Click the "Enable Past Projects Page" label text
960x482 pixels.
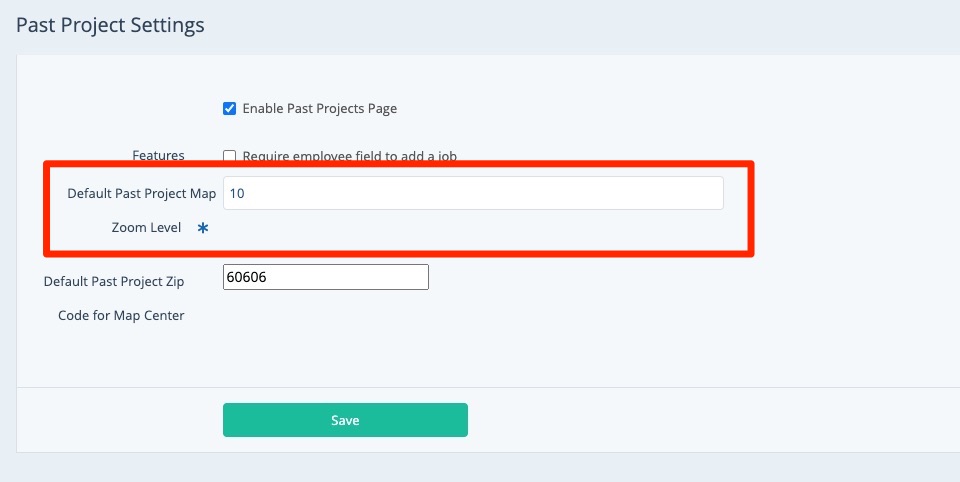pyautogui.click(x=319, y=108)
